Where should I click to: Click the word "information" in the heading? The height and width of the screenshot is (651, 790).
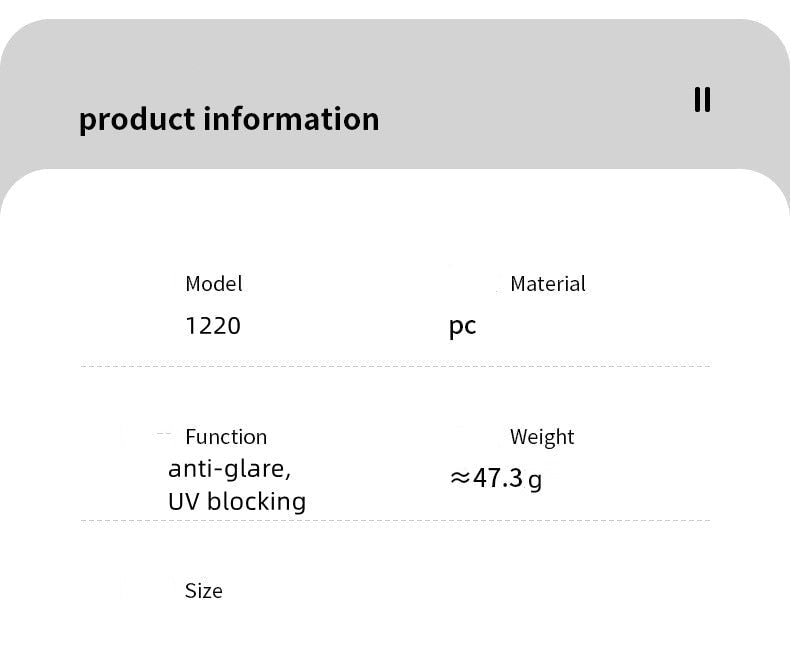[291, 119]
